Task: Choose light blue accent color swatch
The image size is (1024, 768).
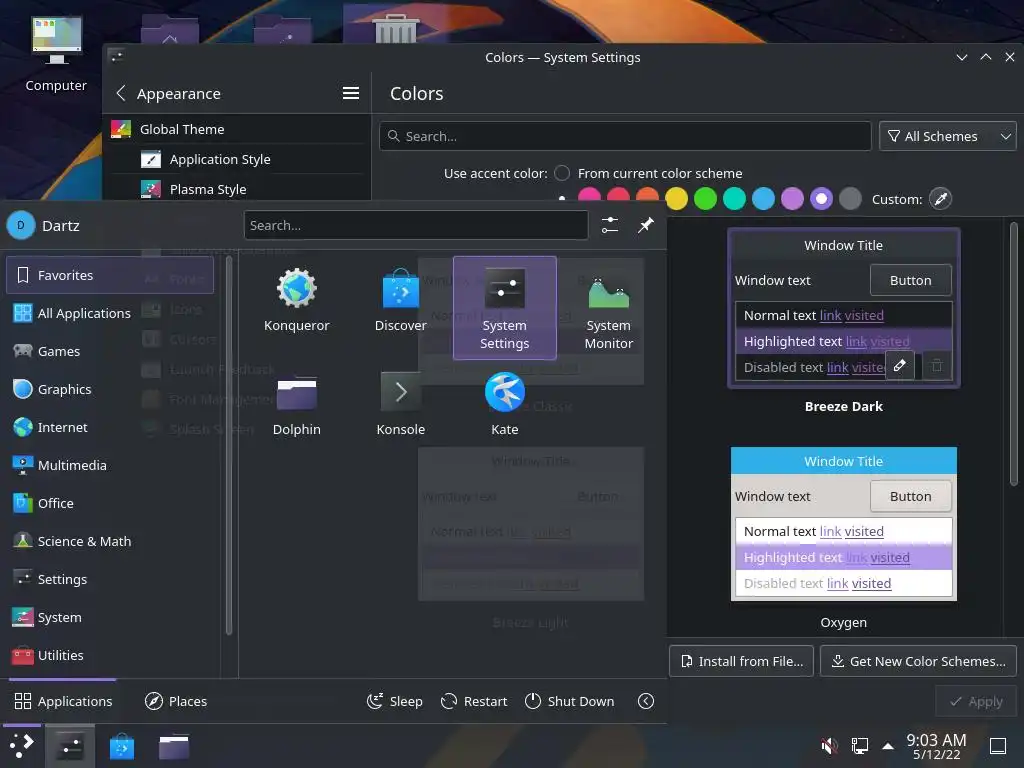Action: [763, 199]
